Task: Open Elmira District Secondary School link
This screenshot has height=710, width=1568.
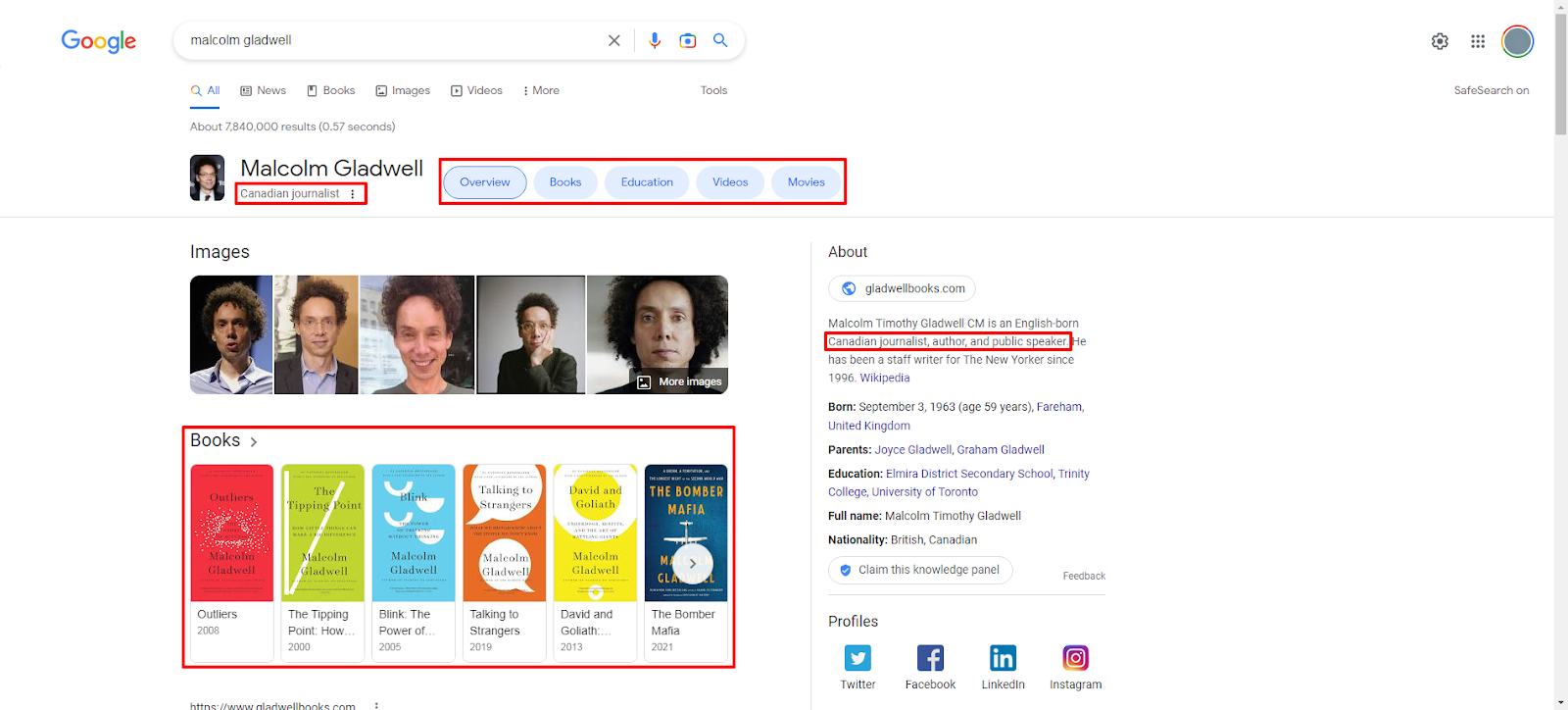Action: 969,474
